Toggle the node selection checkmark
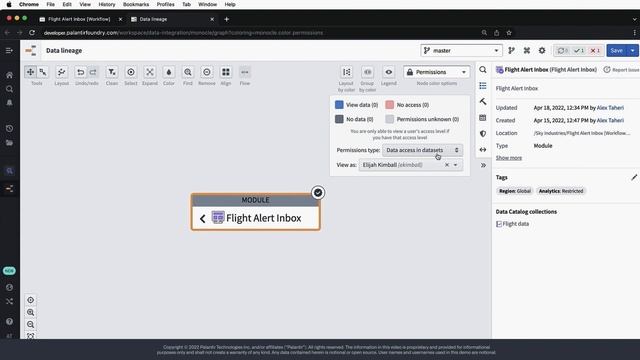Screen dimensions: 640x360 point(318,193)
